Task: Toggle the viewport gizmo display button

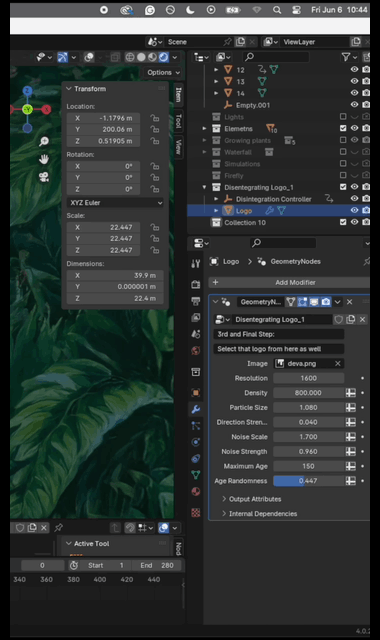Action: pyautogui.click(x=62, y=57)
